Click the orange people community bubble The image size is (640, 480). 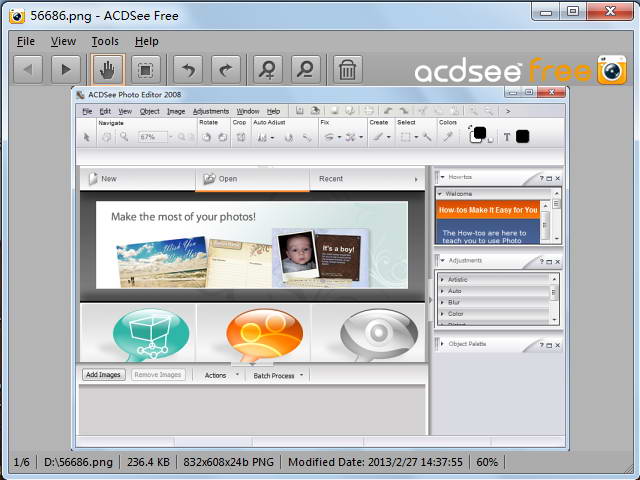click(x=264, y=334)
